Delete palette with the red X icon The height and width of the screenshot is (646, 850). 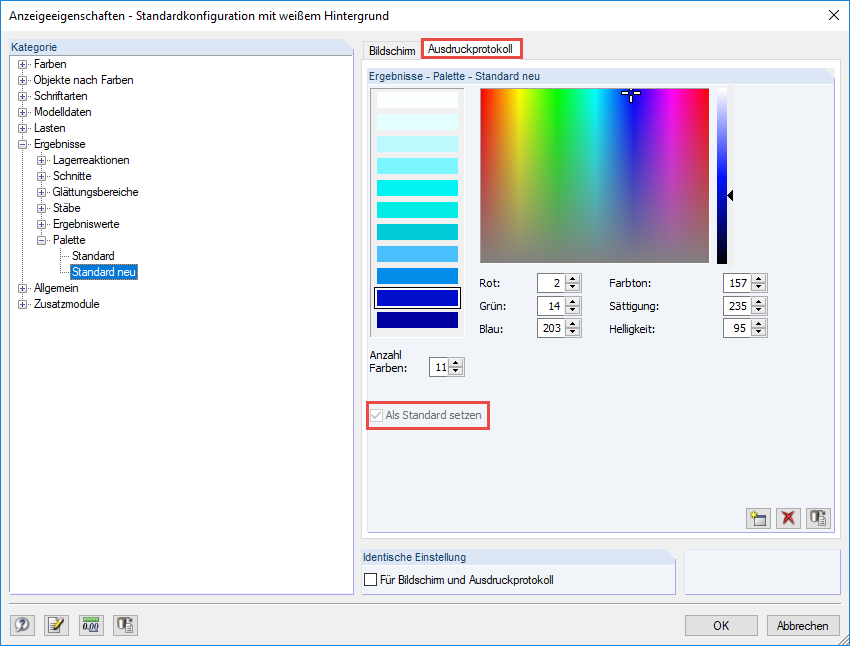click(788, 518)
